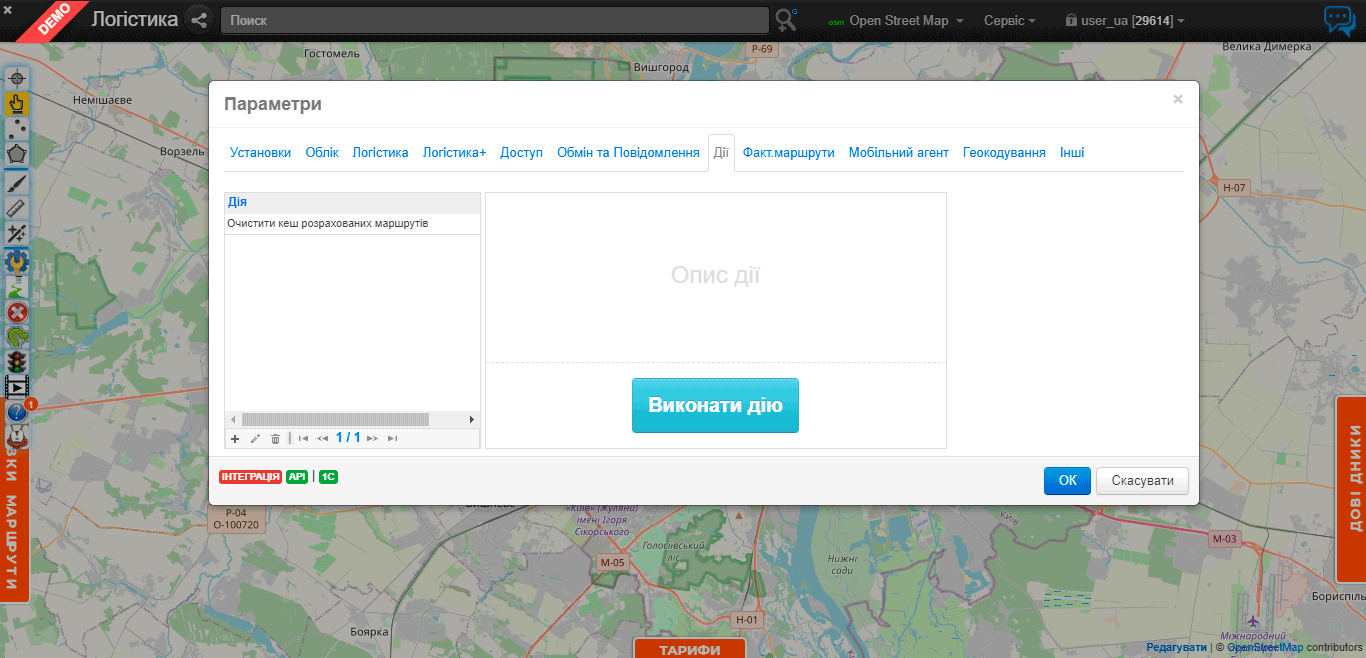Image resolution: width=1366 pixels, height=658 pixels.
Task: Click the API integration badge
Action: pyautogui.click(x=297, y=477)
